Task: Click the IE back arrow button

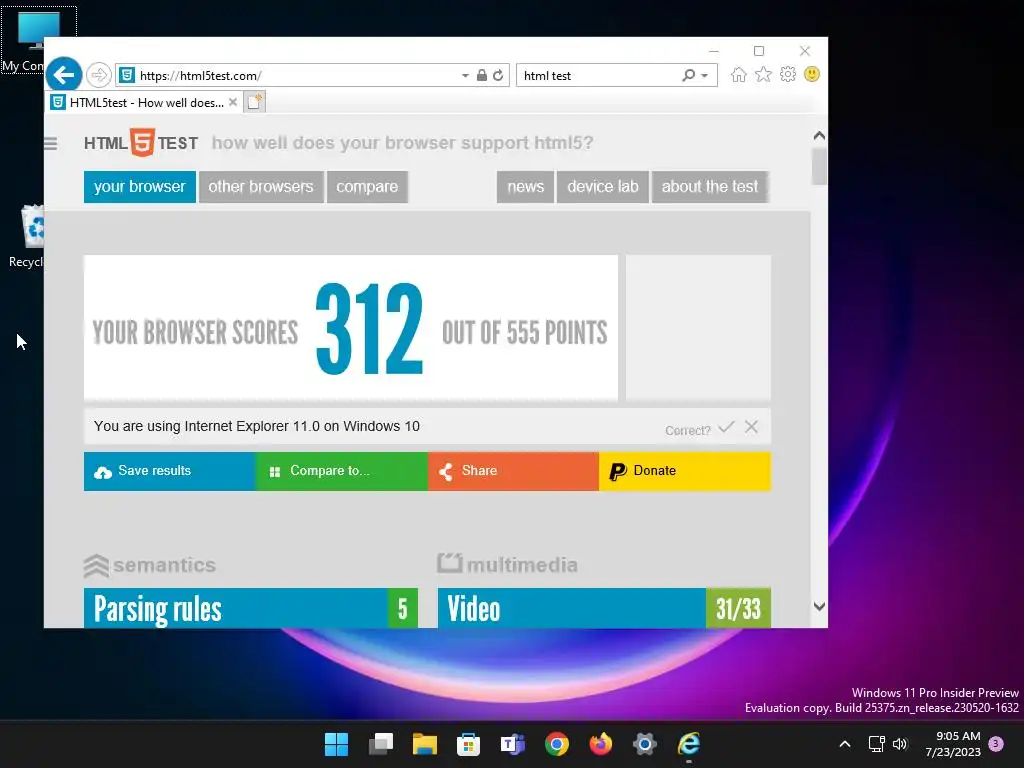Action: pos(63,75)
